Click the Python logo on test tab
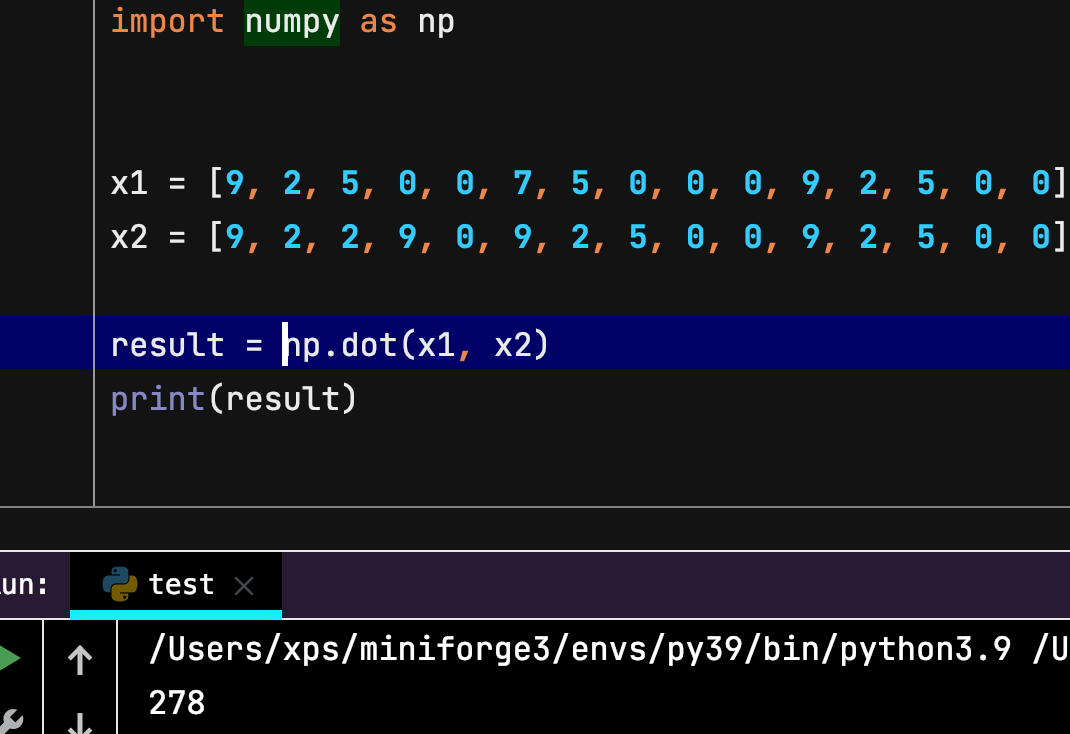Image resolution: width=1070 pixels, height=734 pixels. (x=120, y=584)
